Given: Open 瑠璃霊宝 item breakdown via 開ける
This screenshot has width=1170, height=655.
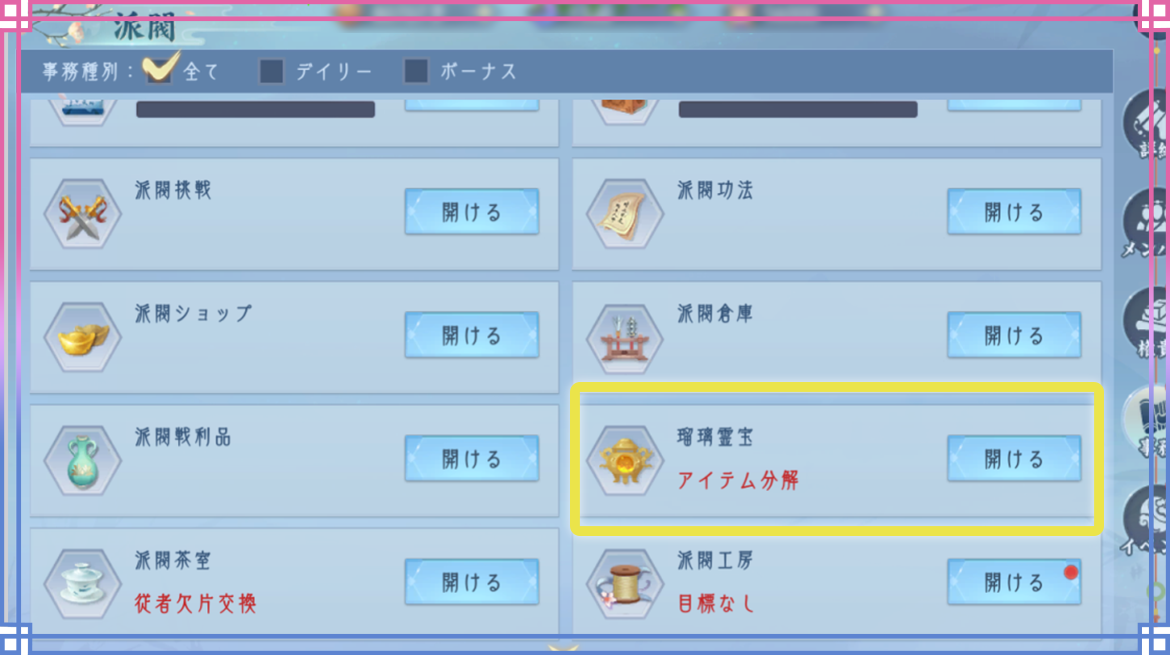Looking at the screenshot, I should [1014, 459].
